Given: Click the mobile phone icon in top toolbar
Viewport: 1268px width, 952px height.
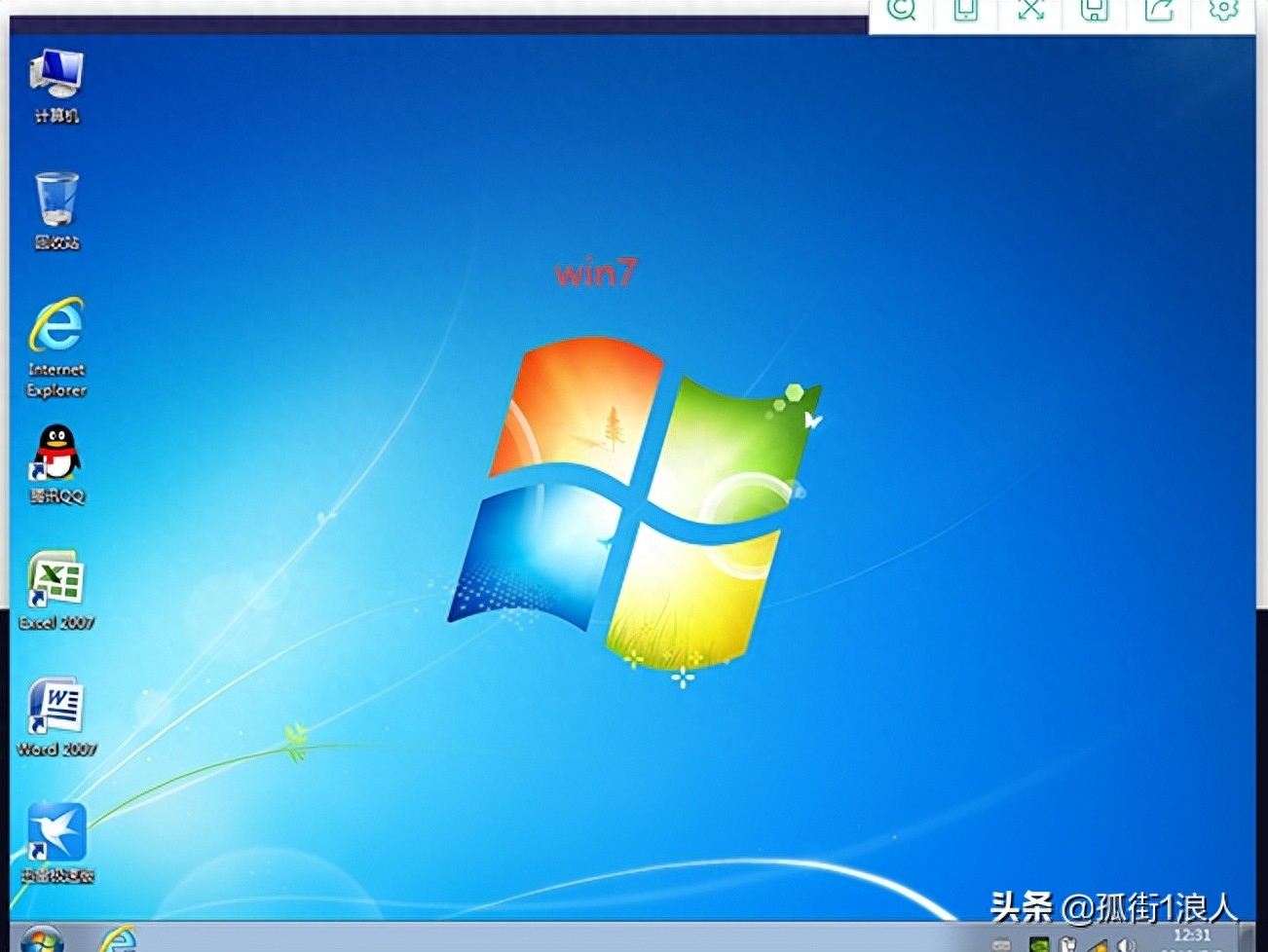Looking at the screenshot, I should click(x=965, y=11).
